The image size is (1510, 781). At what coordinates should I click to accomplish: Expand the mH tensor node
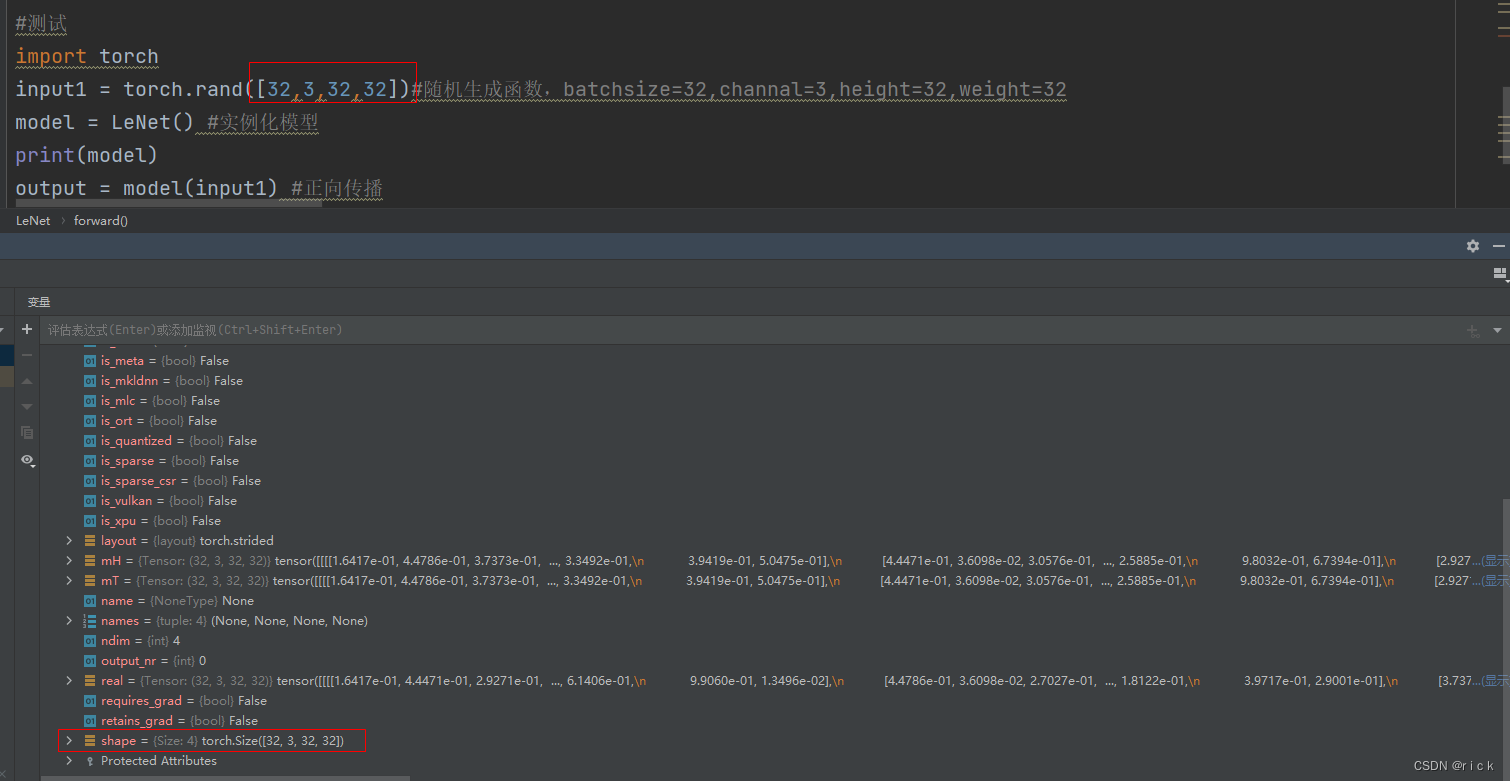(x=69, y=561)
